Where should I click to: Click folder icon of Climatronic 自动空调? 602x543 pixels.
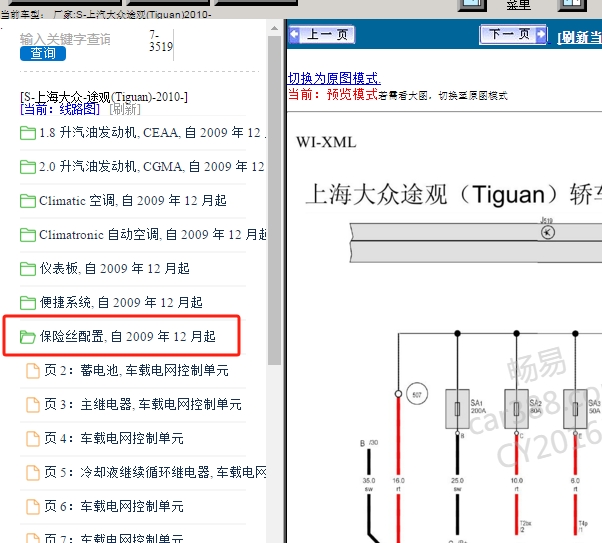click(x=28, y=235)
